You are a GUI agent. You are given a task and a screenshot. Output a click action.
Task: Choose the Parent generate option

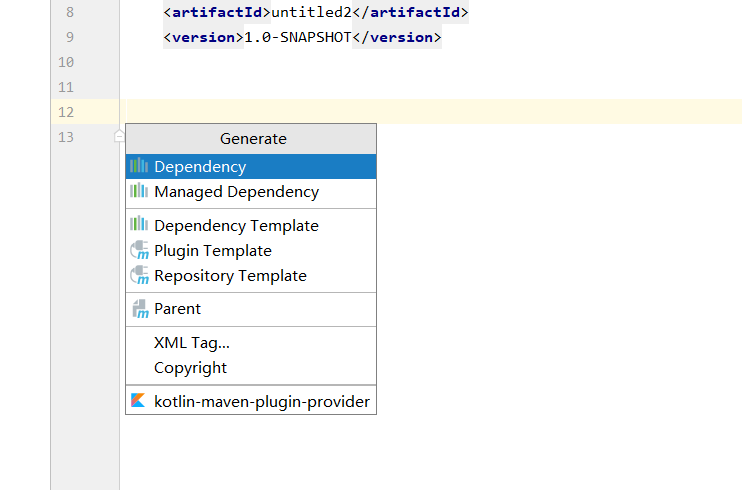[251, 309]
